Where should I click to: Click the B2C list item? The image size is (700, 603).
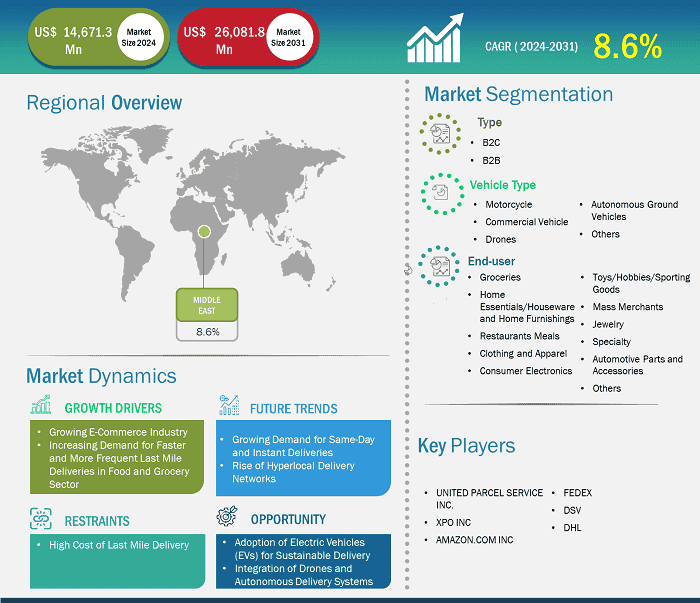pos(491,143)
